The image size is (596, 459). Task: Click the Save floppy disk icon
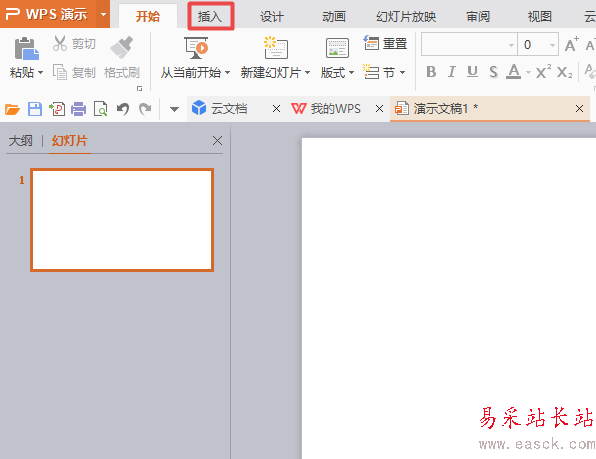coord(35,109)
